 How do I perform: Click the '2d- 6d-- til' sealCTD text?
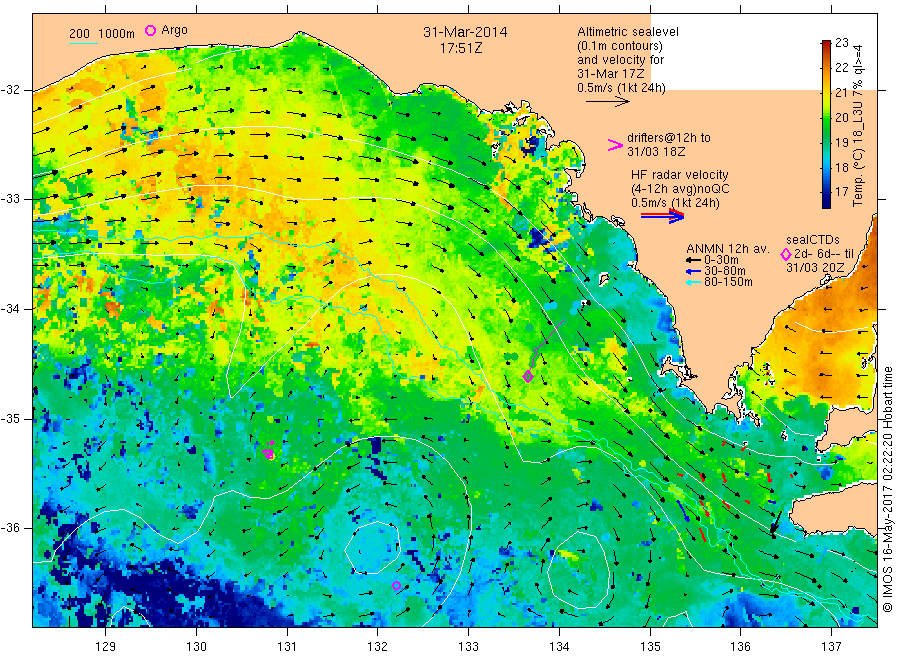[824, 254]
